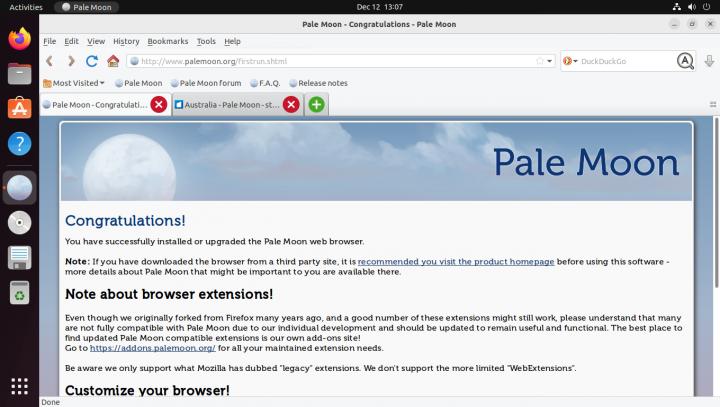The width and height of the screenshot is (720, 407).
Task: Click the Back navigation arrow
Action: pyautogui.click(x=50, y=61)
